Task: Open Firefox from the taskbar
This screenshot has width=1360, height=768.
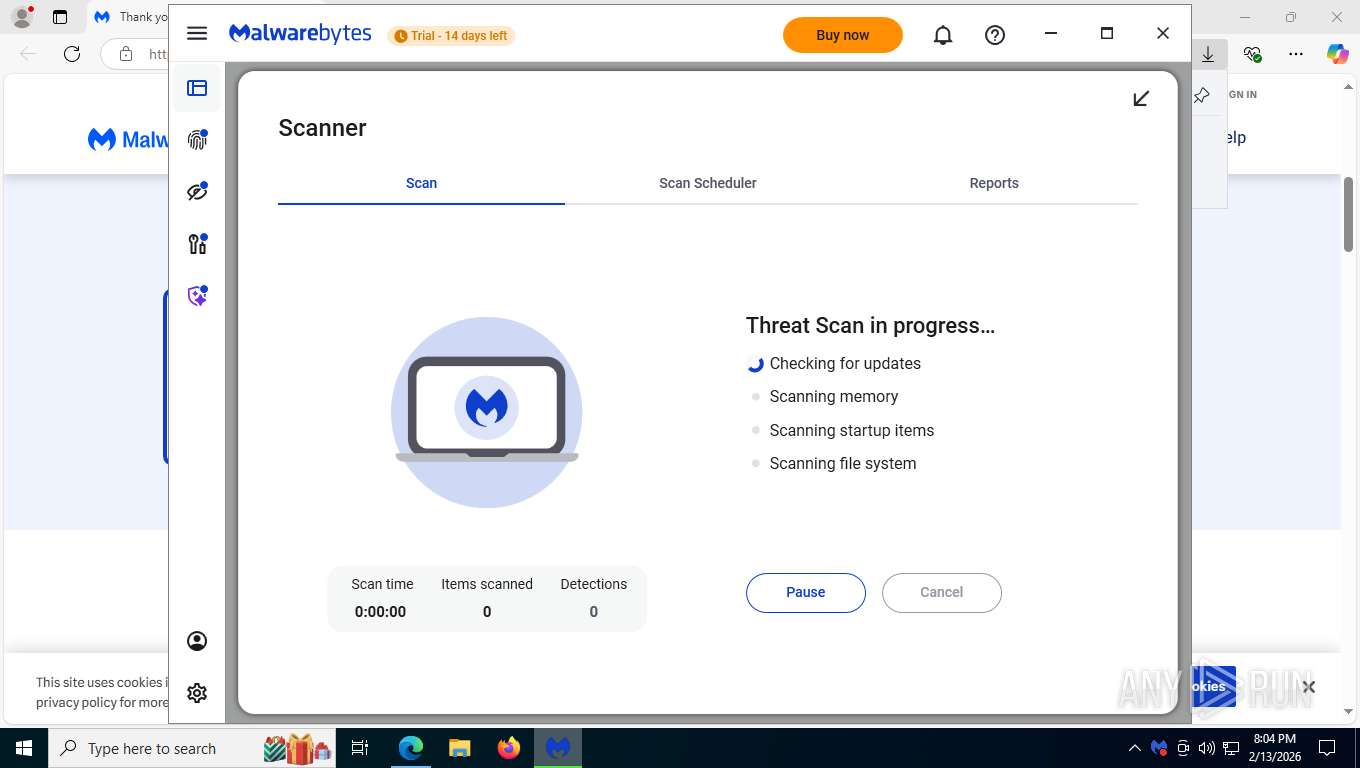Action: tap(509, 748)
